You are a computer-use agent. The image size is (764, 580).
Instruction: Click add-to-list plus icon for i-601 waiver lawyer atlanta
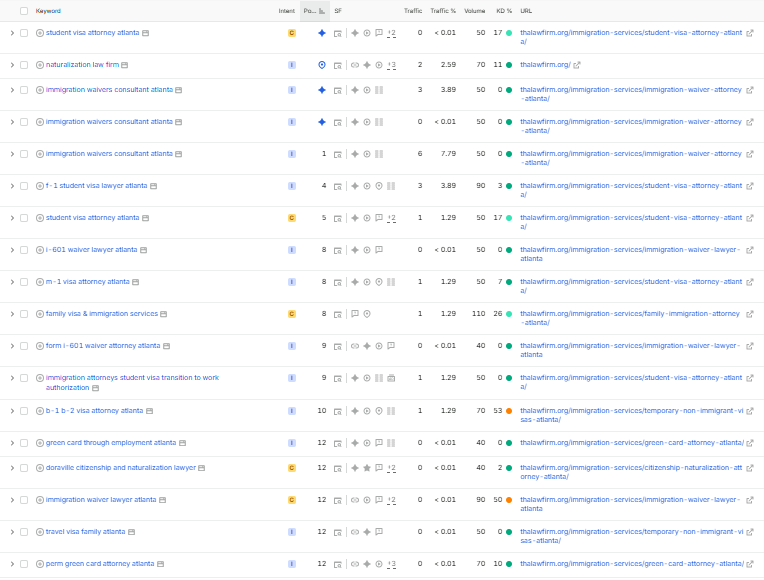point(40,250)
